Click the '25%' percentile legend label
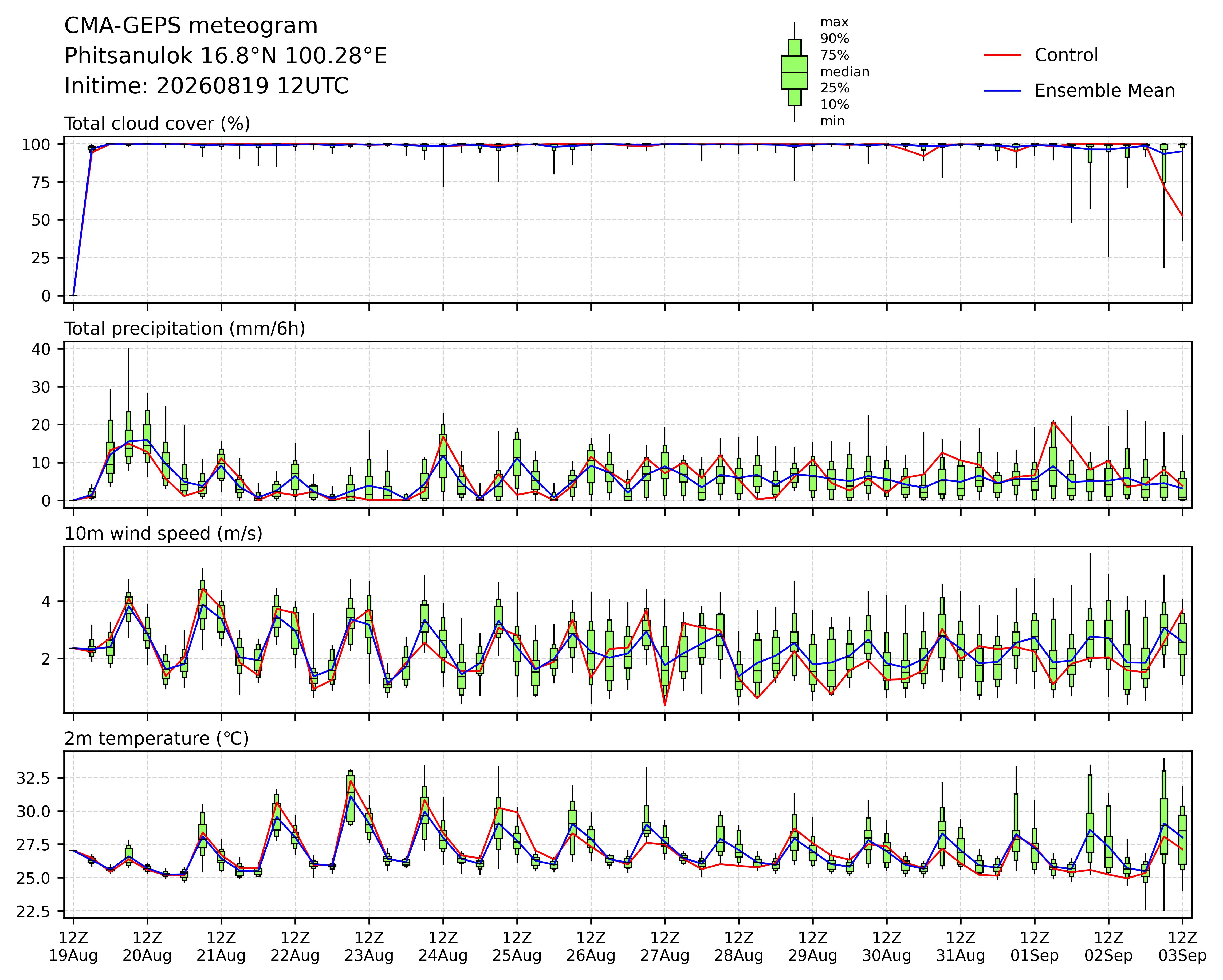Screen dimensions: 1223x980 tap(835, 89)
